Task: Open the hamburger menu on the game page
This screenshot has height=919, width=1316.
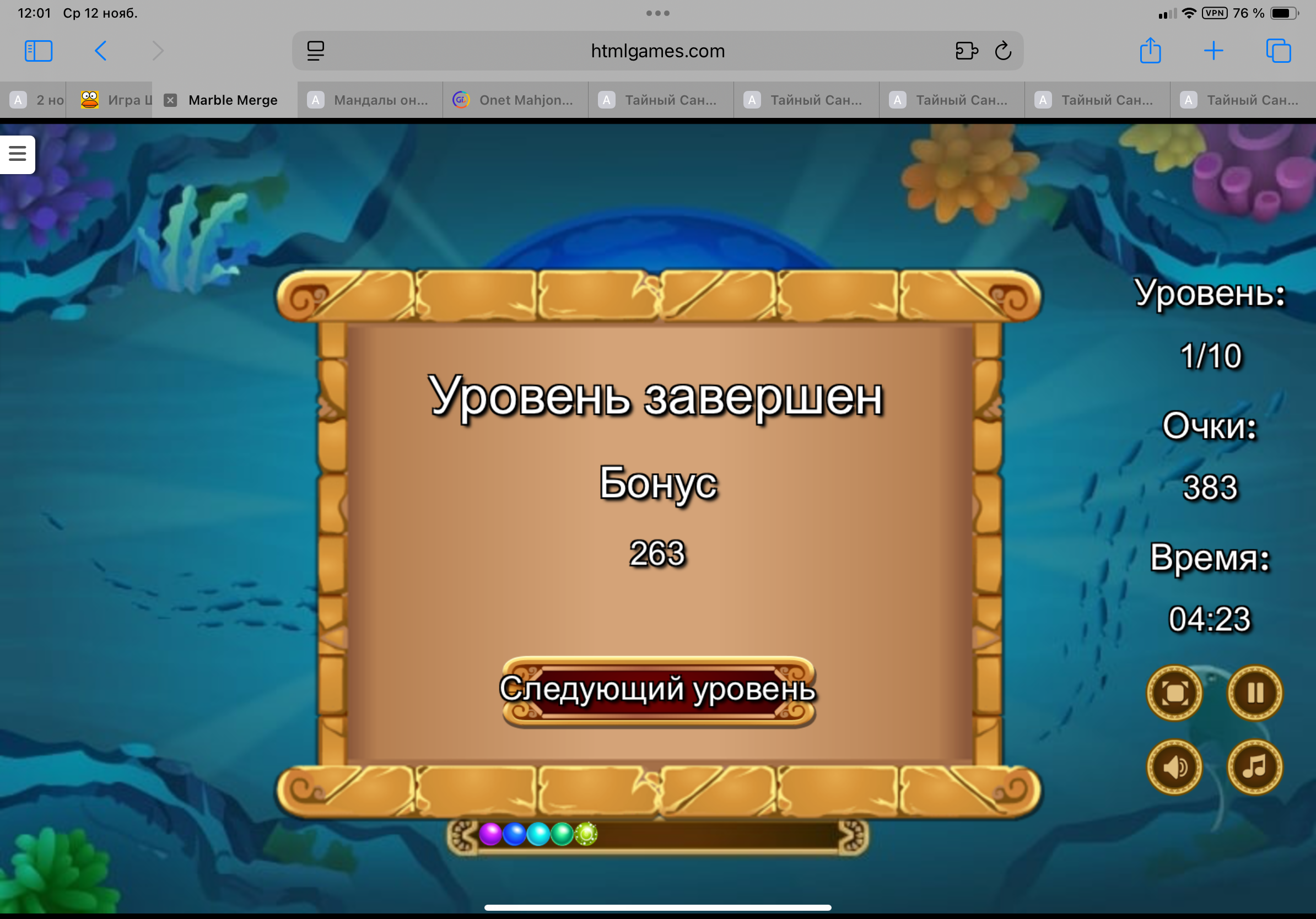Action: tap(18, 154)
